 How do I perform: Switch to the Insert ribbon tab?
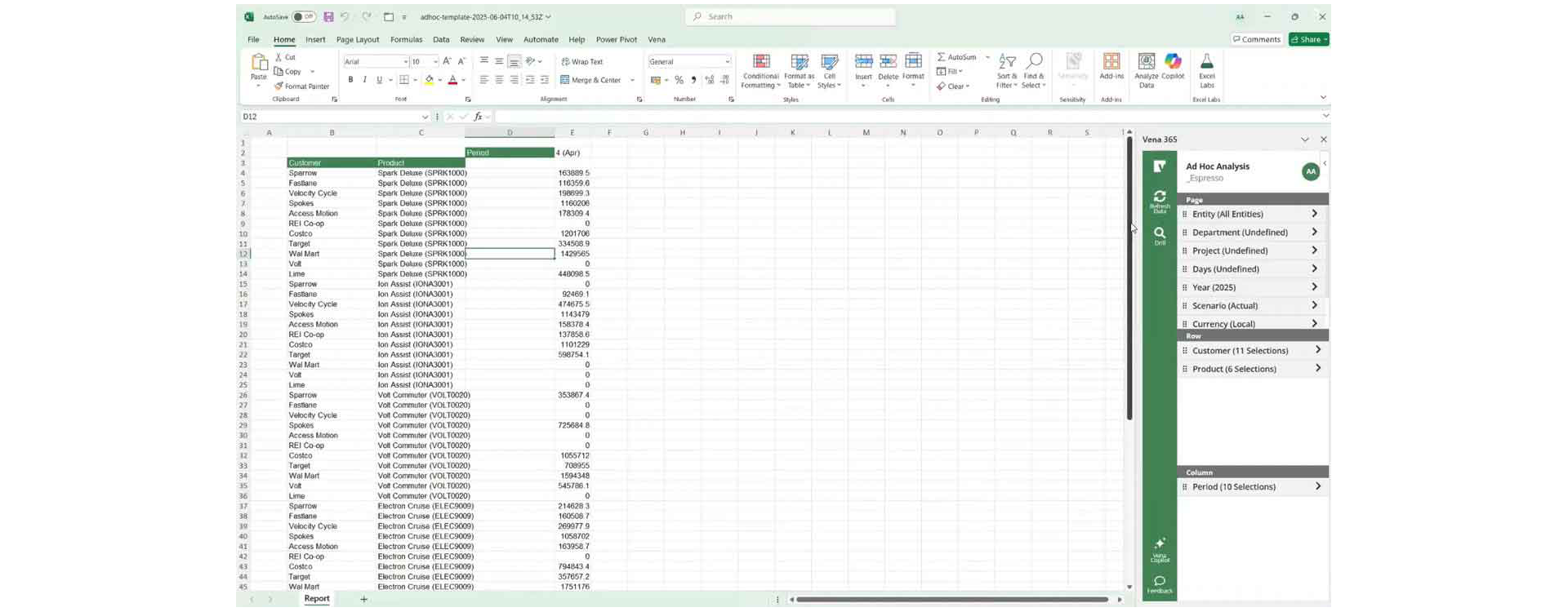(315, 39)
